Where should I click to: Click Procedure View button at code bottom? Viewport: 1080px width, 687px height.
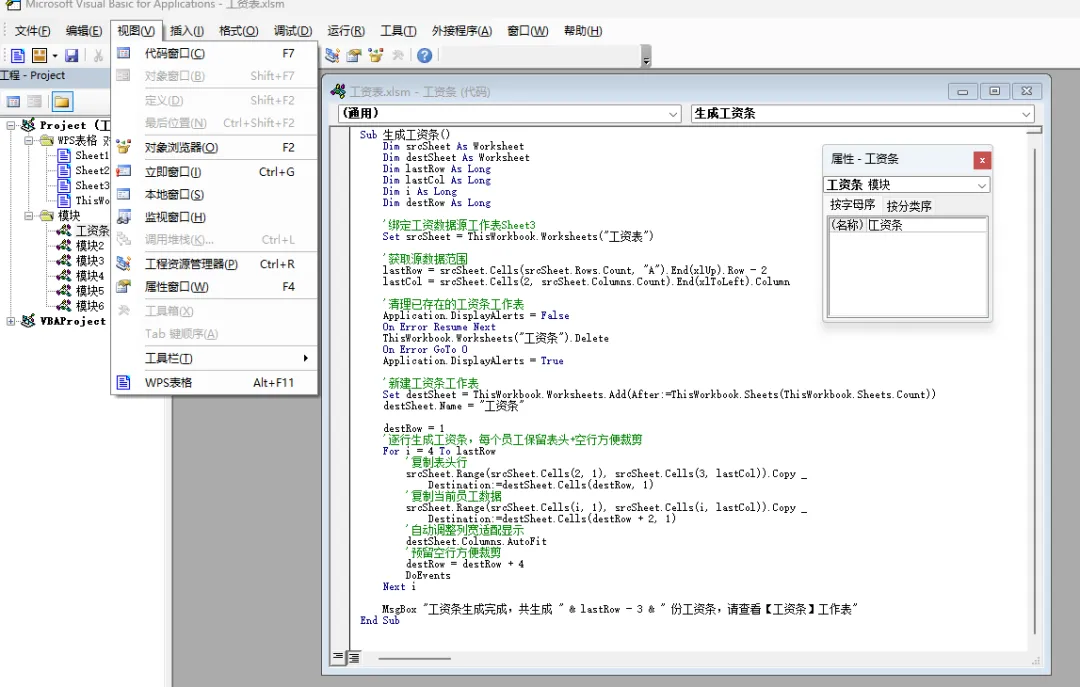pyautogui.click(x=338, y=657)
